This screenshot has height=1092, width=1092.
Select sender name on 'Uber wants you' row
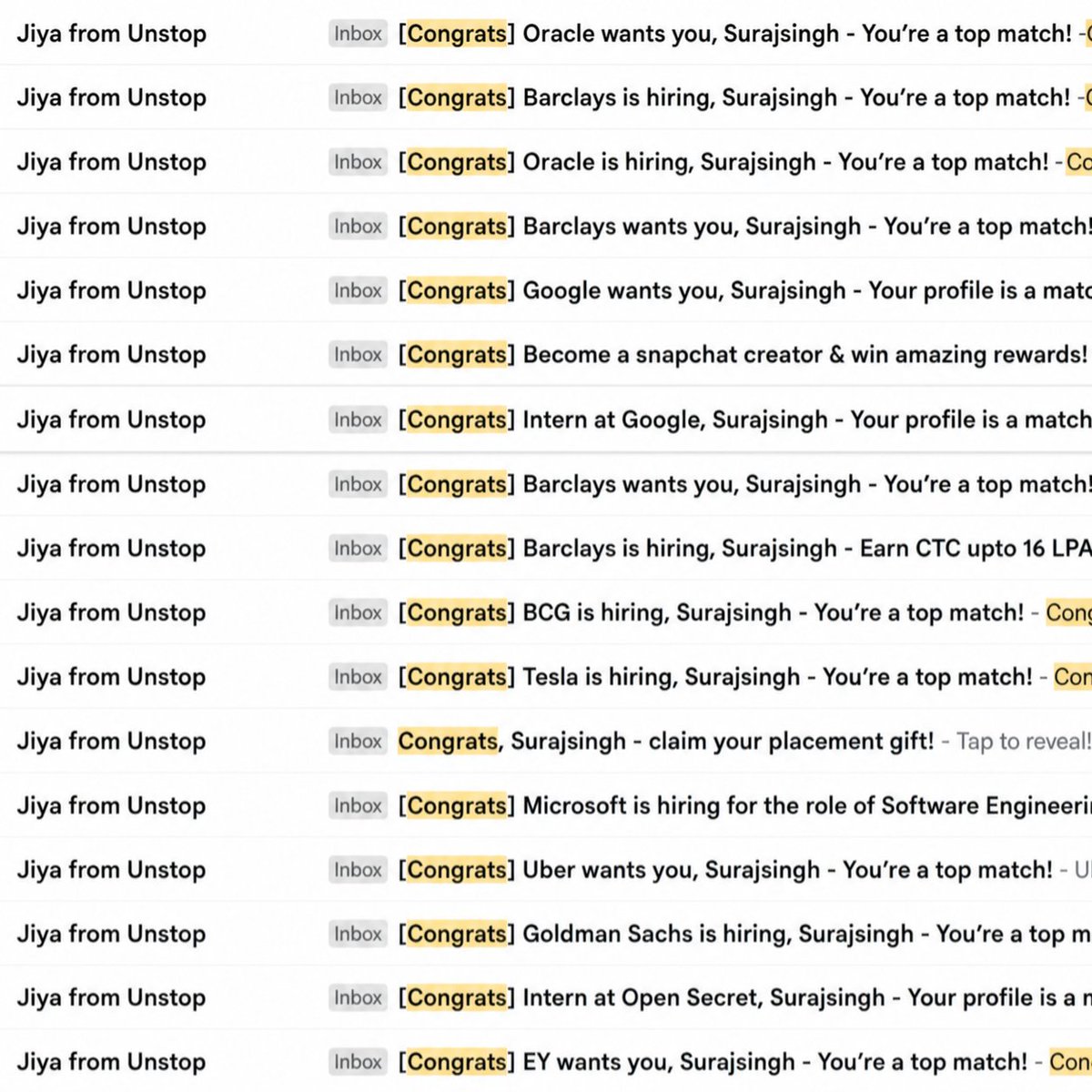point(111,871)
